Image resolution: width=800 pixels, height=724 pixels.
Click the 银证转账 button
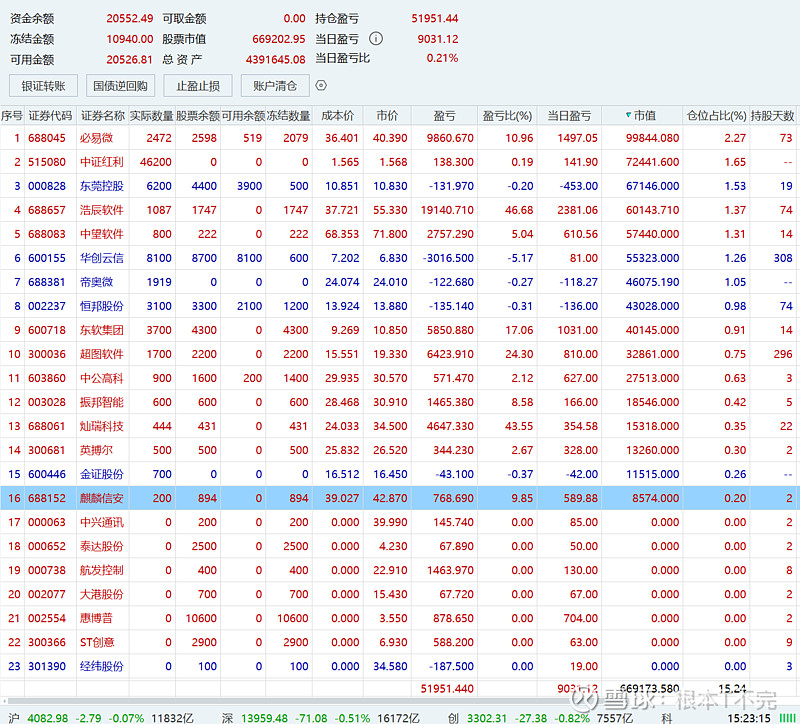tap(43, 86)
